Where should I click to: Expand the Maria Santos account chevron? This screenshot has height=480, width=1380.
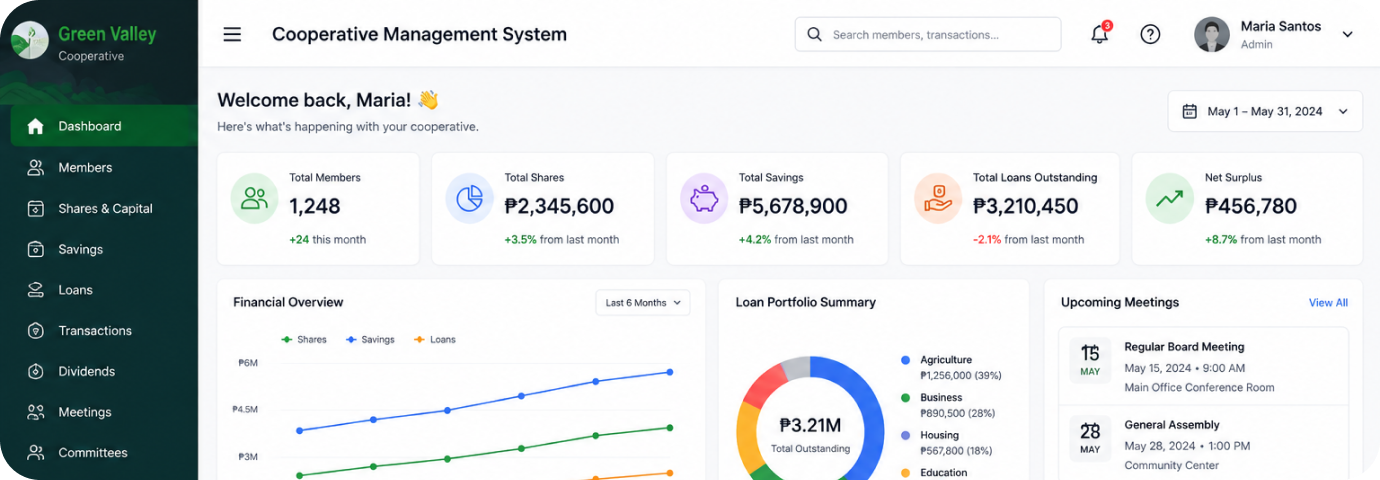1347,34
